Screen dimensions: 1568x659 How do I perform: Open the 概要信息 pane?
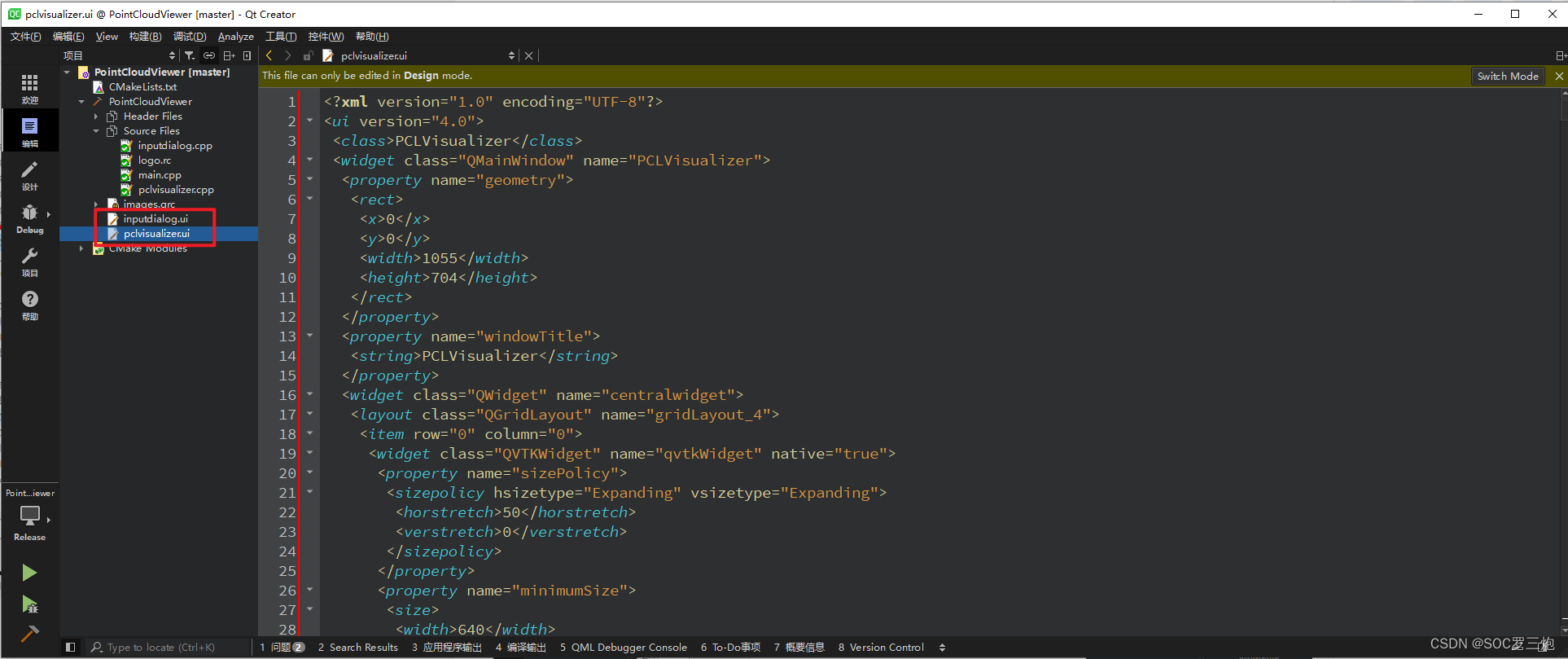tap(799, 648)
